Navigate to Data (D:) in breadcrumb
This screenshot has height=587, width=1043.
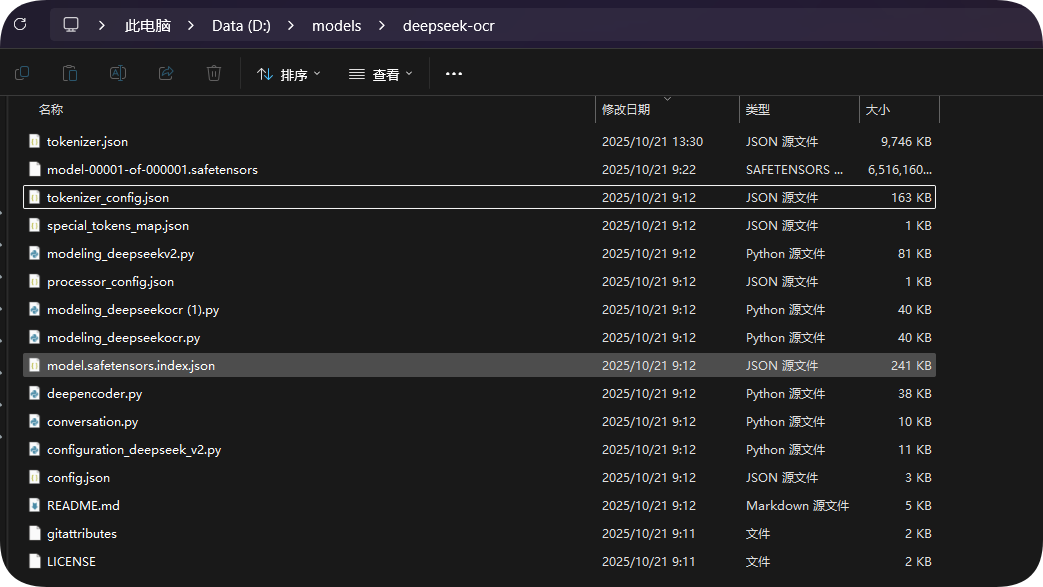pos(241,26)
